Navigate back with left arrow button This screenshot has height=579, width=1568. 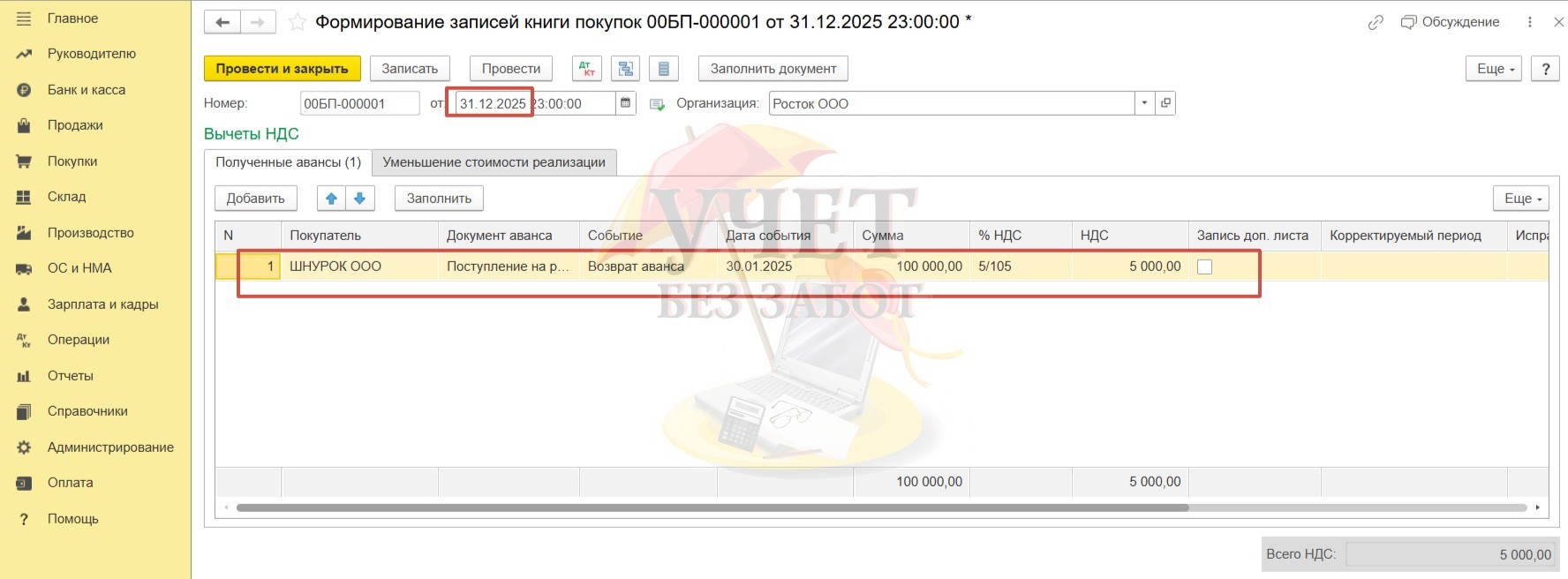pos(222,22)
